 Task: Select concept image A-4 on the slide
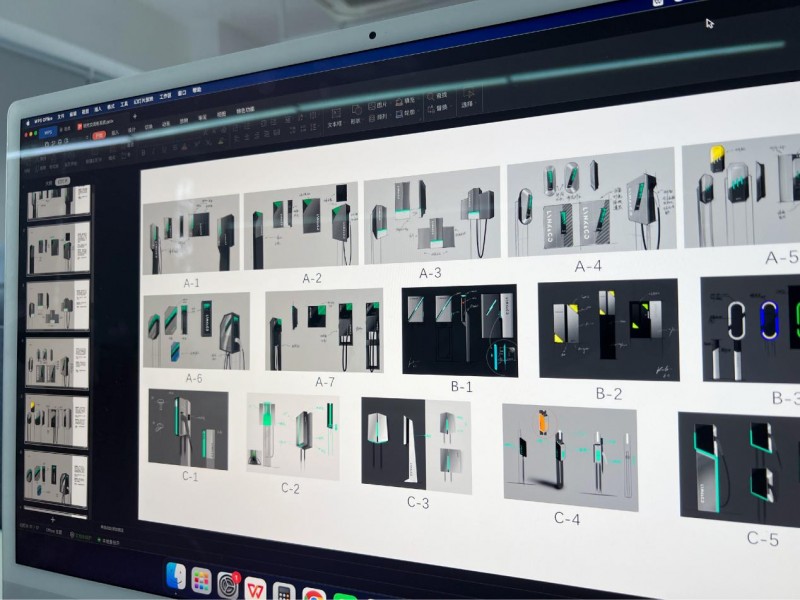click(591, 203)
